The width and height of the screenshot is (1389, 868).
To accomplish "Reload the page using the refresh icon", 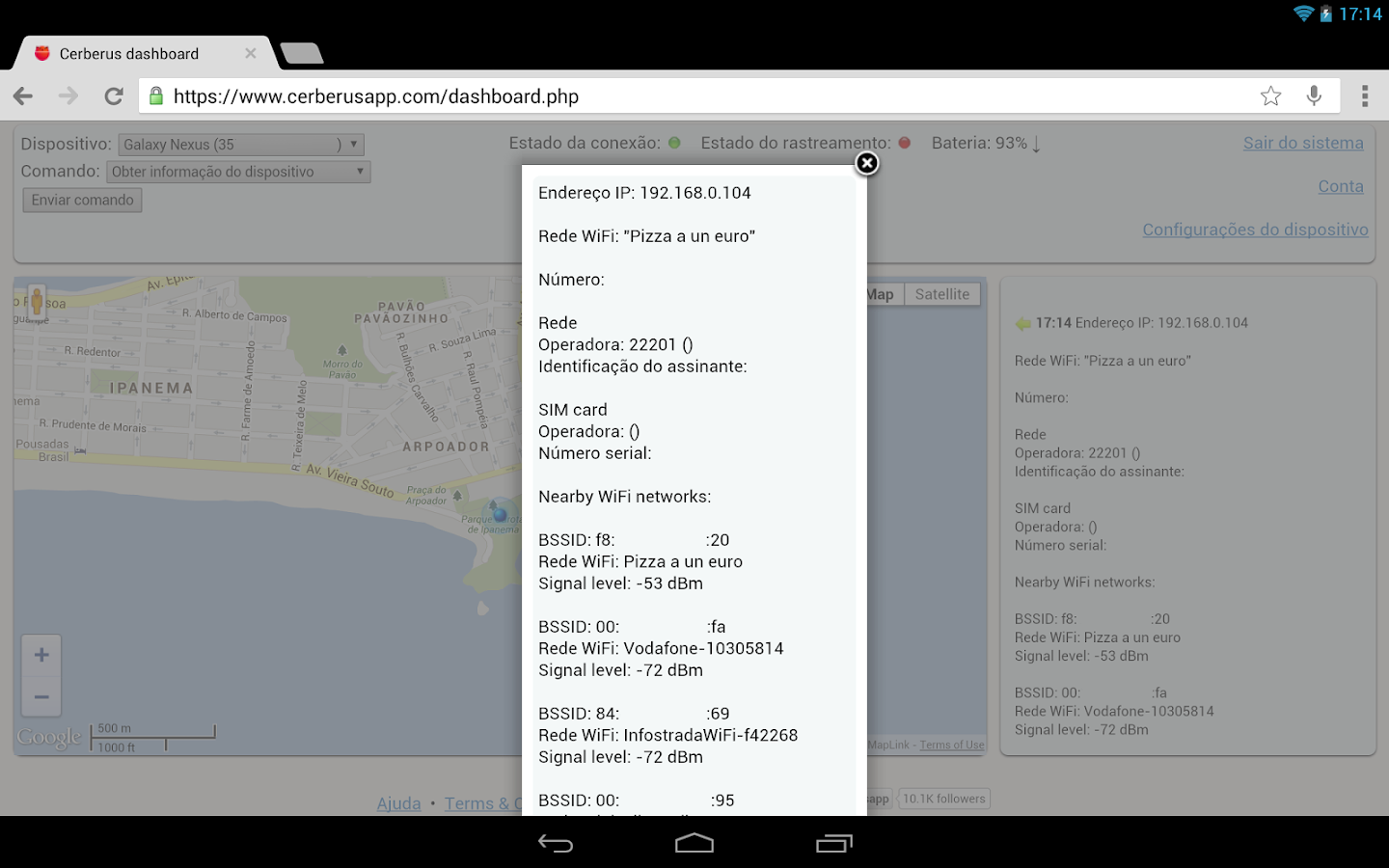I will point(113,95).
